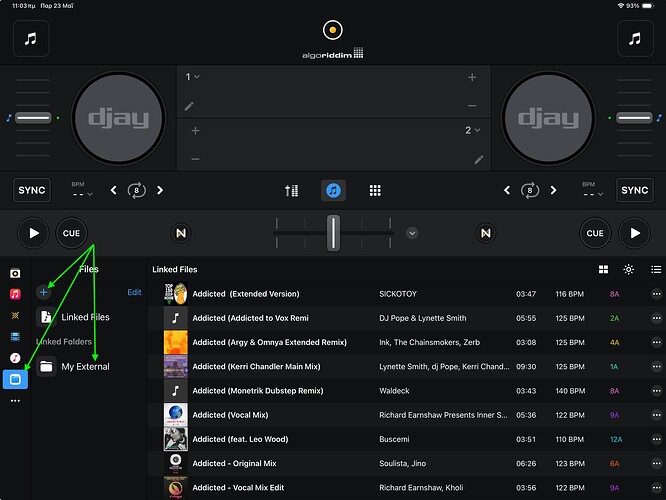Click left deck tempo slider handle
Image resolution: width=666 pixels, height=500 pixels.
(x=33, y=118)
